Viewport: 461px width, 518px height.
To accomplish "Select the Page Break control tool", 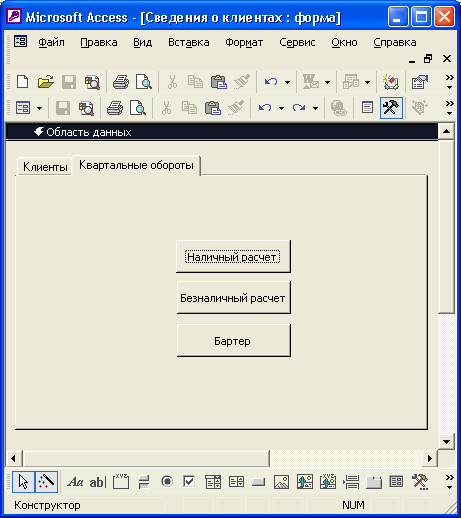I will pyautogui.click(x=351, y=482).
